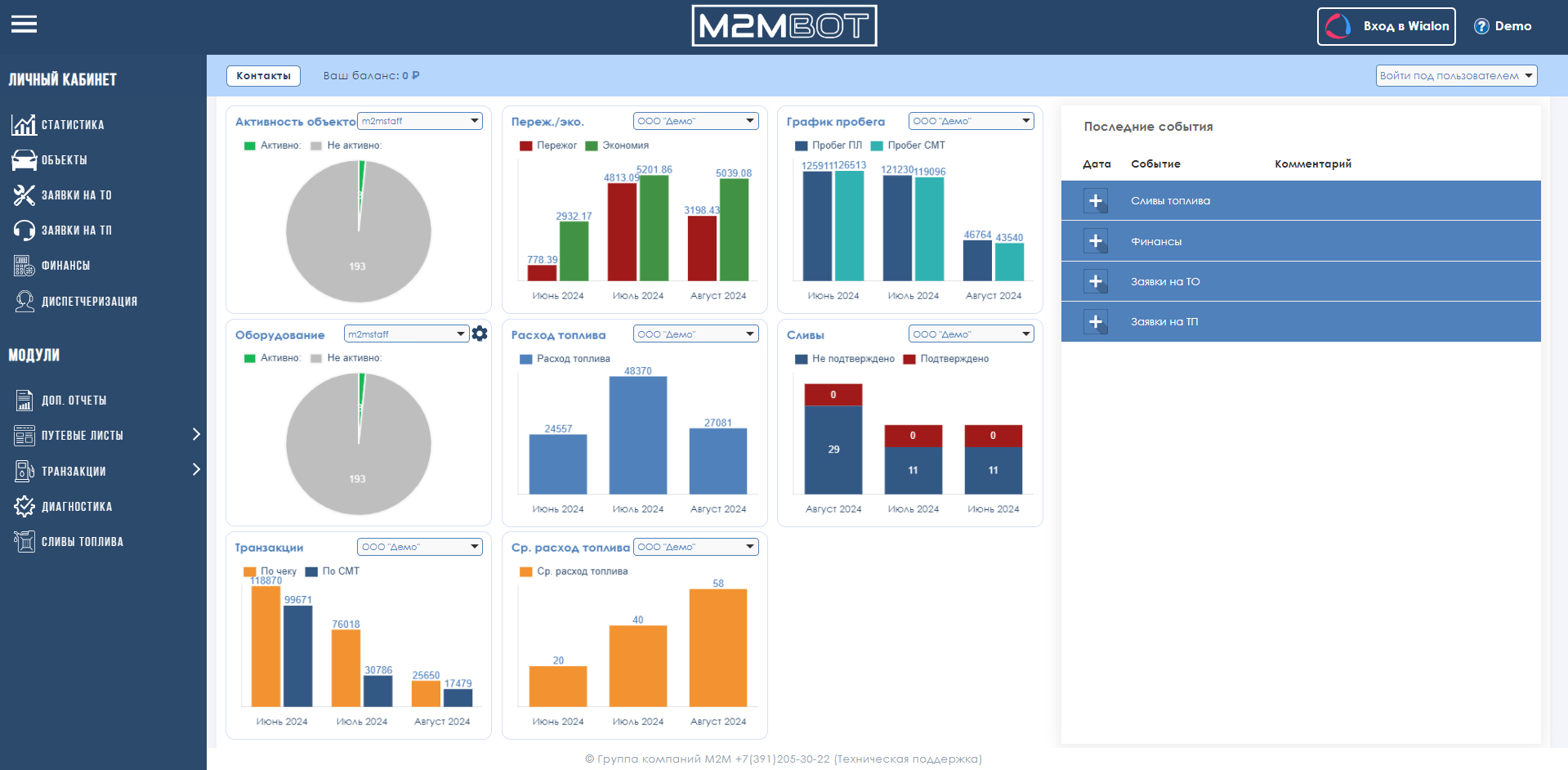This screenshot has height=770, width=1568.
Task: Open equipment settings gear icon
Action: 480,334
